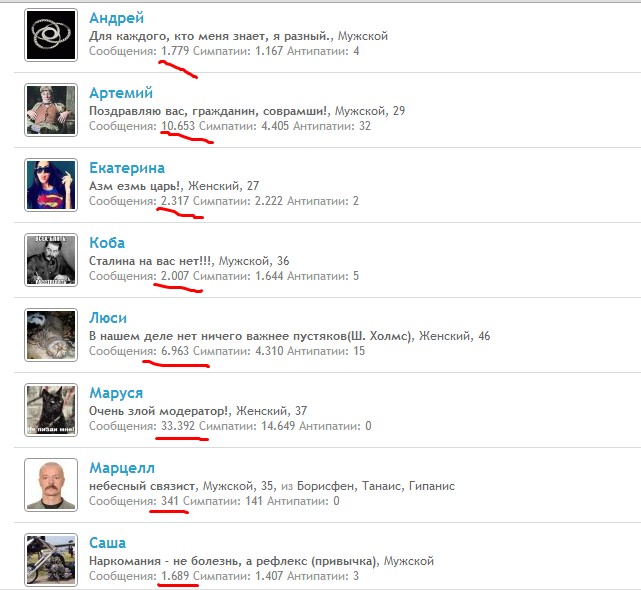Image resolution: width=641 pixels, height=590 pixels.
Task: Visit the Екатерина member link
Action: coord(127,168)
